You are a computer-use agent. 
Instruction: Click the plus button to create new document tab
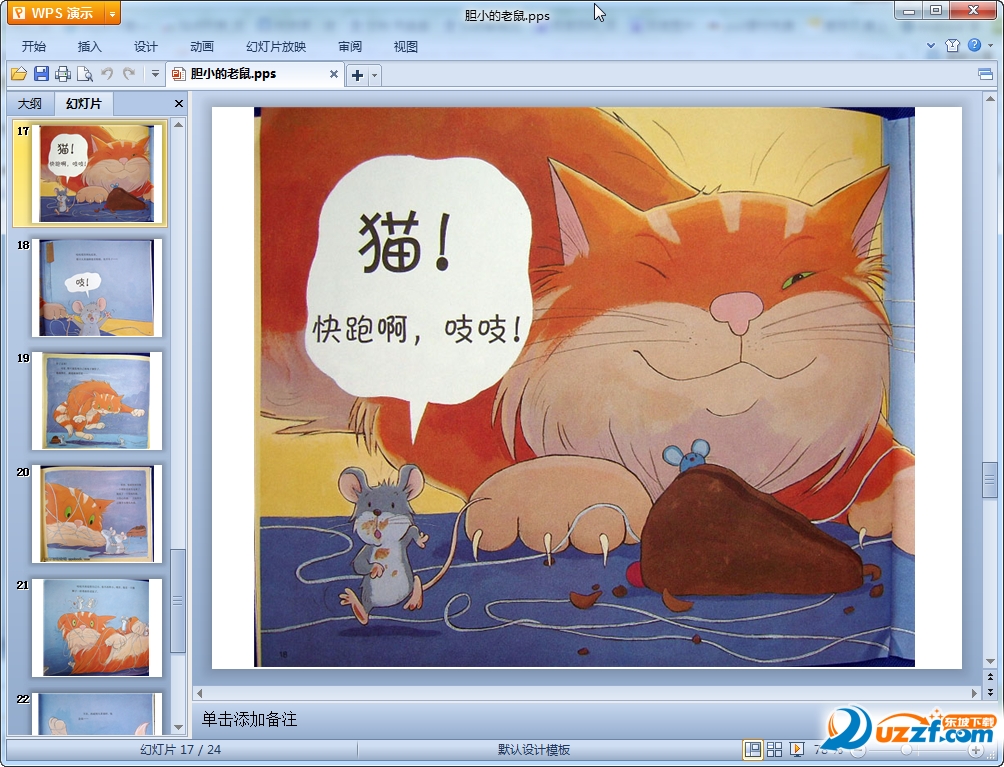(357, 75)
